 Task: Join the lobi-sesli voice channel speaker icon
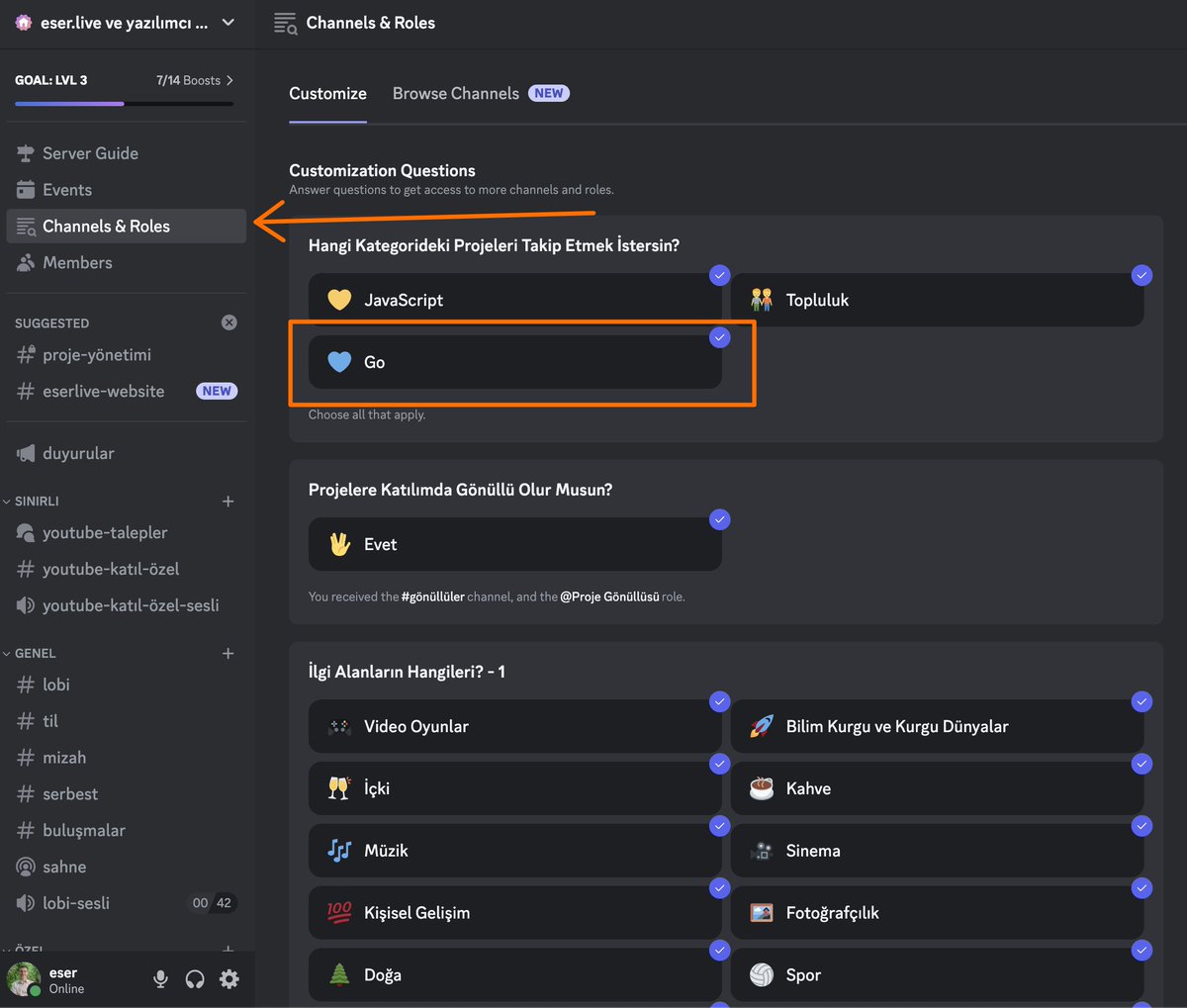[x=26, y=903]
